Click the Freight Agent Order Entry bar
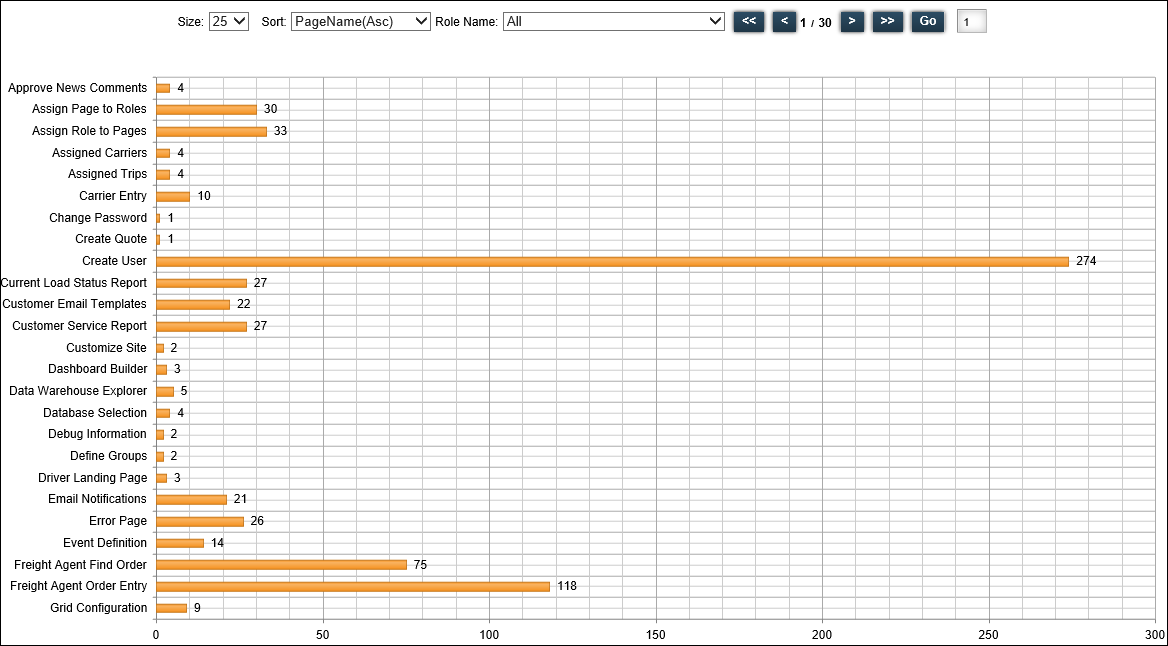Image resolution: width=1168 pixels, height=646 pixels. (x=353, y=586)
